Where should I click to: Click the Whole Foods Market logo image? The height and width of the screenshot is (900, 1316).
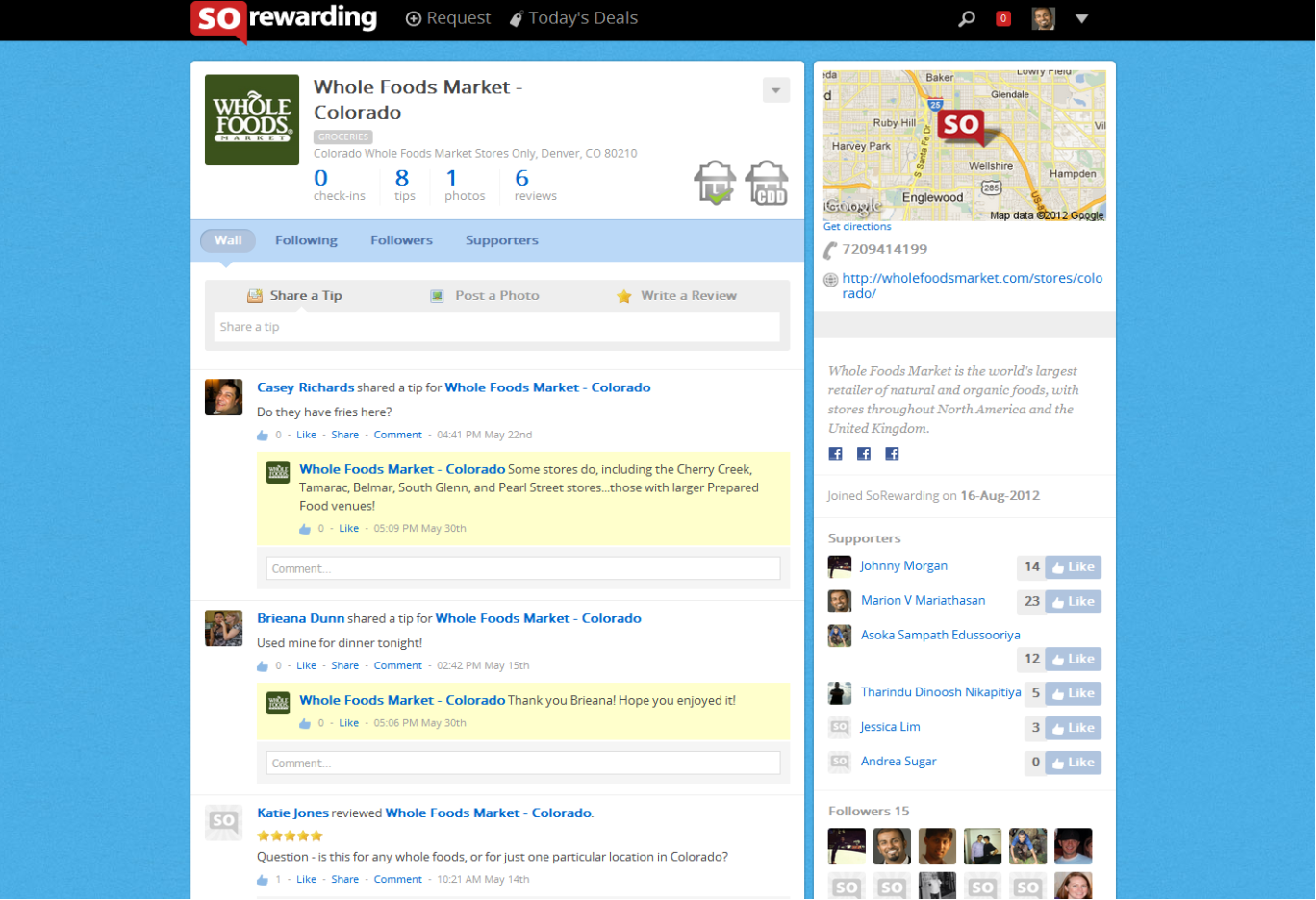[x=252, y=120]
